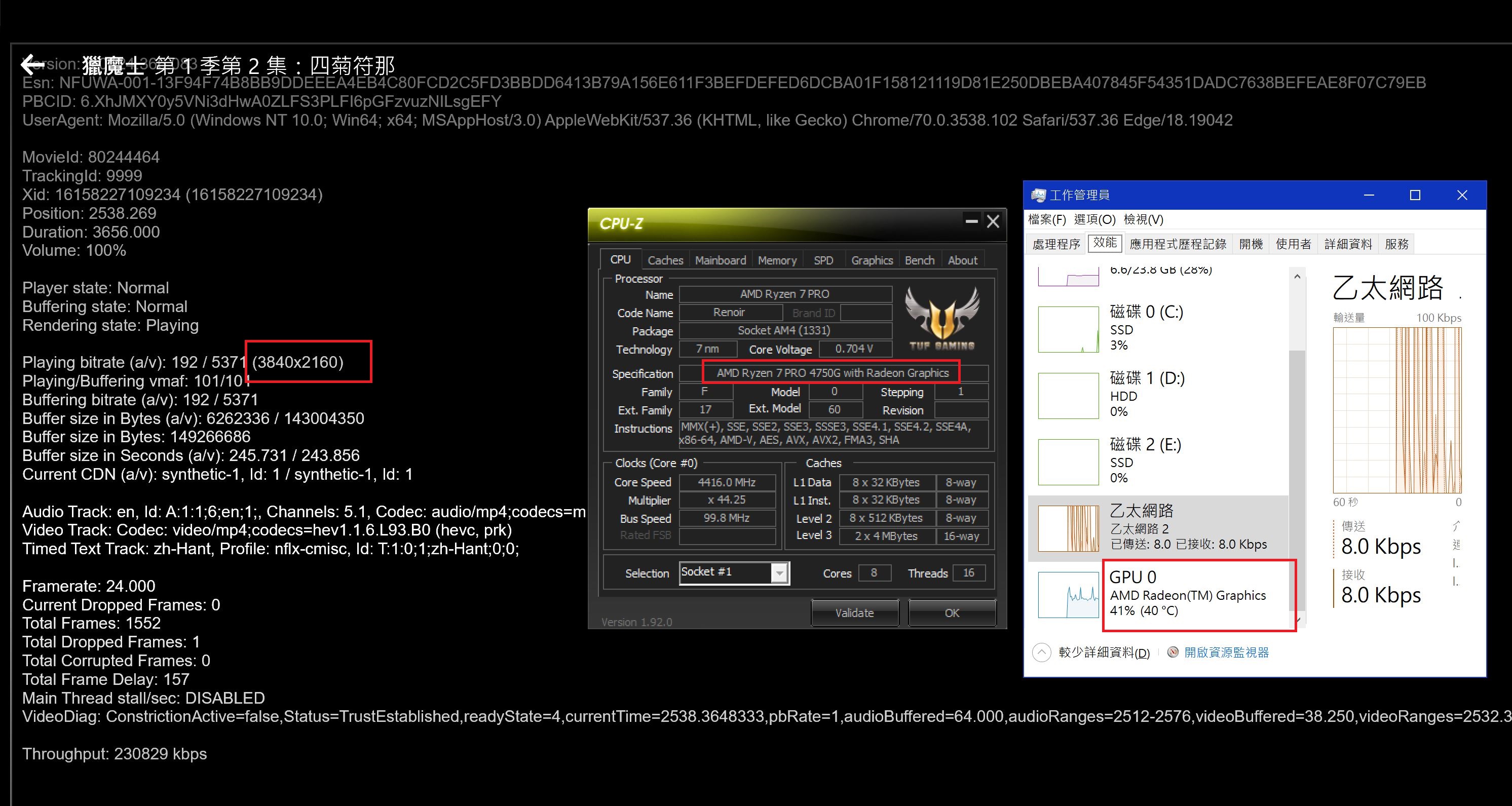1512x806 pixels.
Task: Minimize the Task Manager window
Action: click(x=1369, y=195)
